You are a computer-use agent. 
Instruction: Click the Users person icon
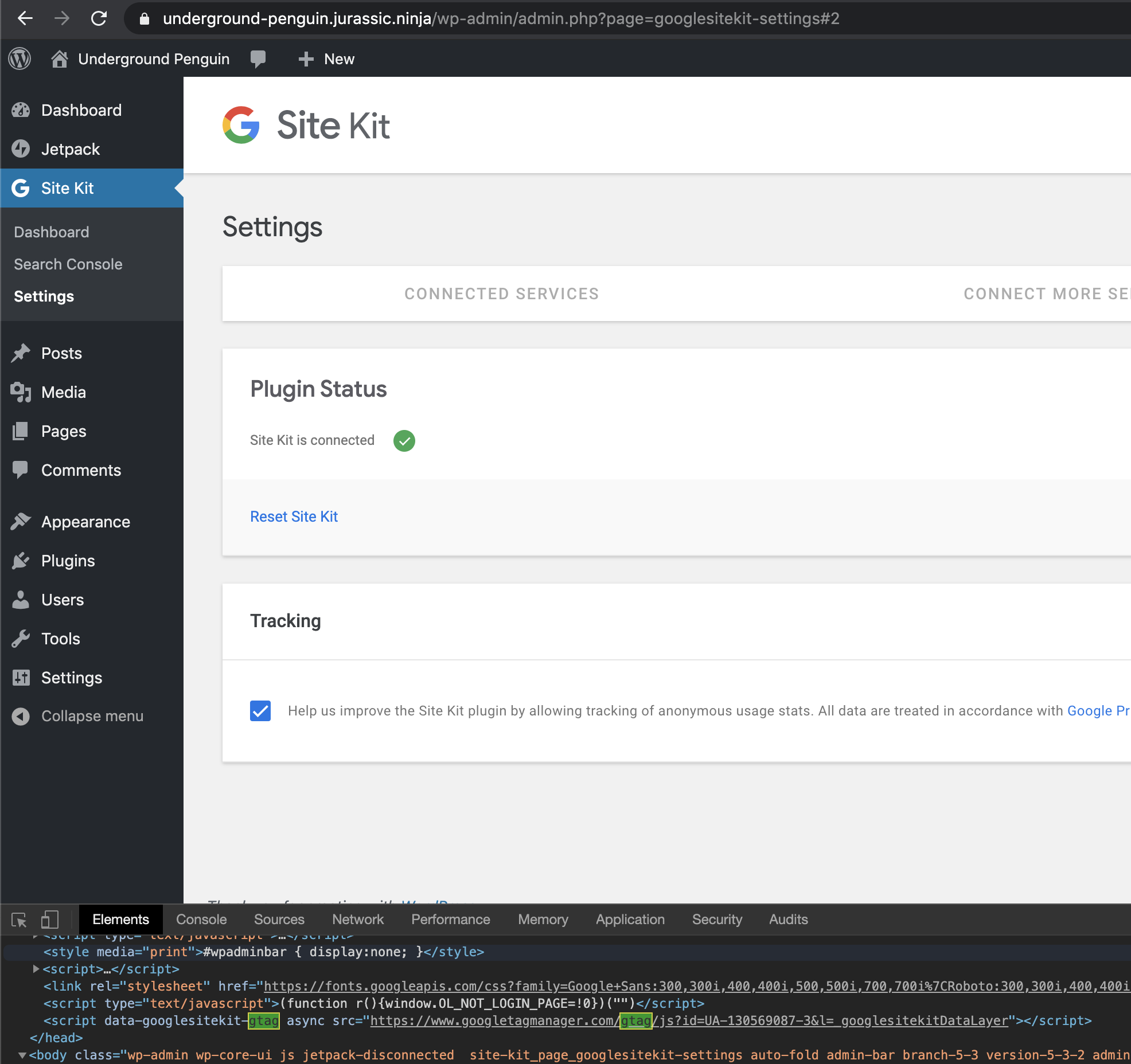[x=21, y=600]
